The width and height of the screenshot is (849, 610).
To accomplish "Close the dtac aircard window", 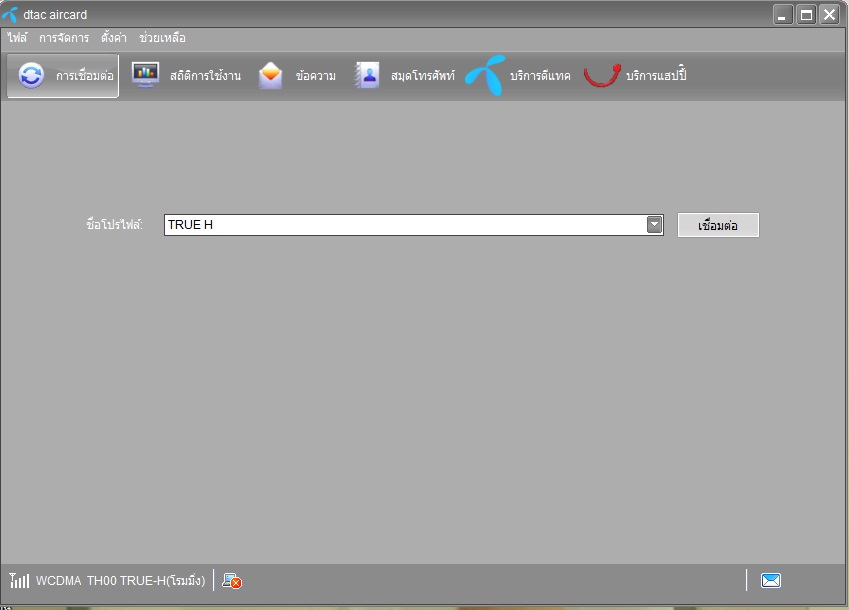I will [x=830, y=15].
